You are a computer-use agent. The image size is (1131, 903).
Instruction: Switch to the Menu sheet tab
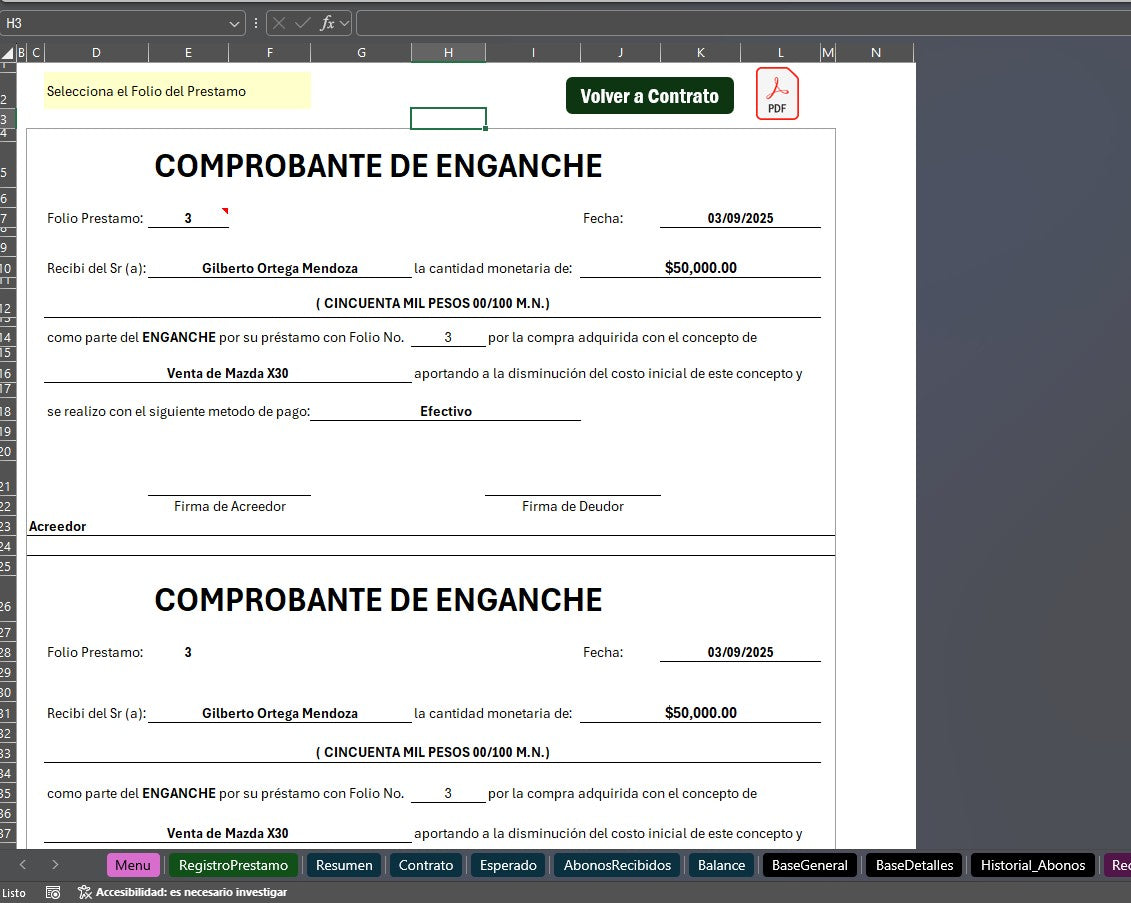(133, 865)
